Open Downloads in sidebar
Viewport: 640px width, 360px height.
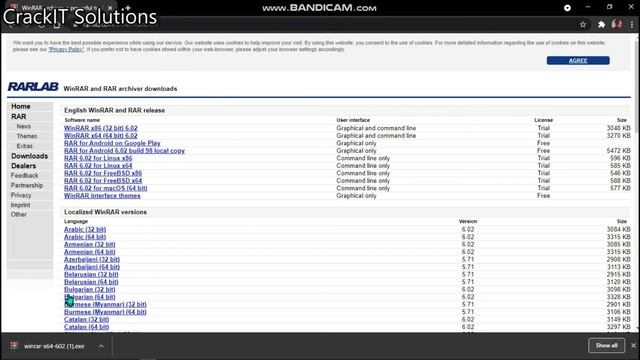point(29,156)
